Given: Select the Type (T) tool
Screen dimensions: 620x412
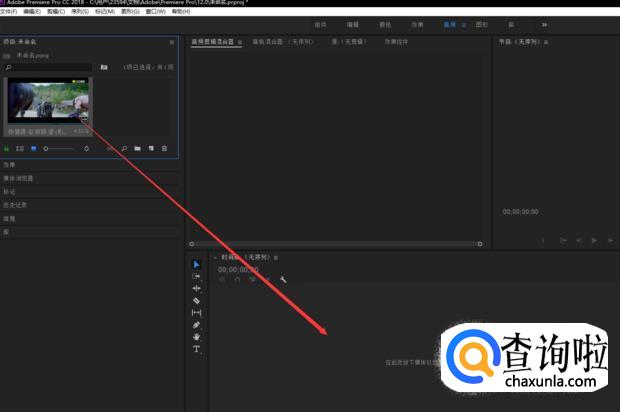Looking at the screenshot, I should coord(197,349).
